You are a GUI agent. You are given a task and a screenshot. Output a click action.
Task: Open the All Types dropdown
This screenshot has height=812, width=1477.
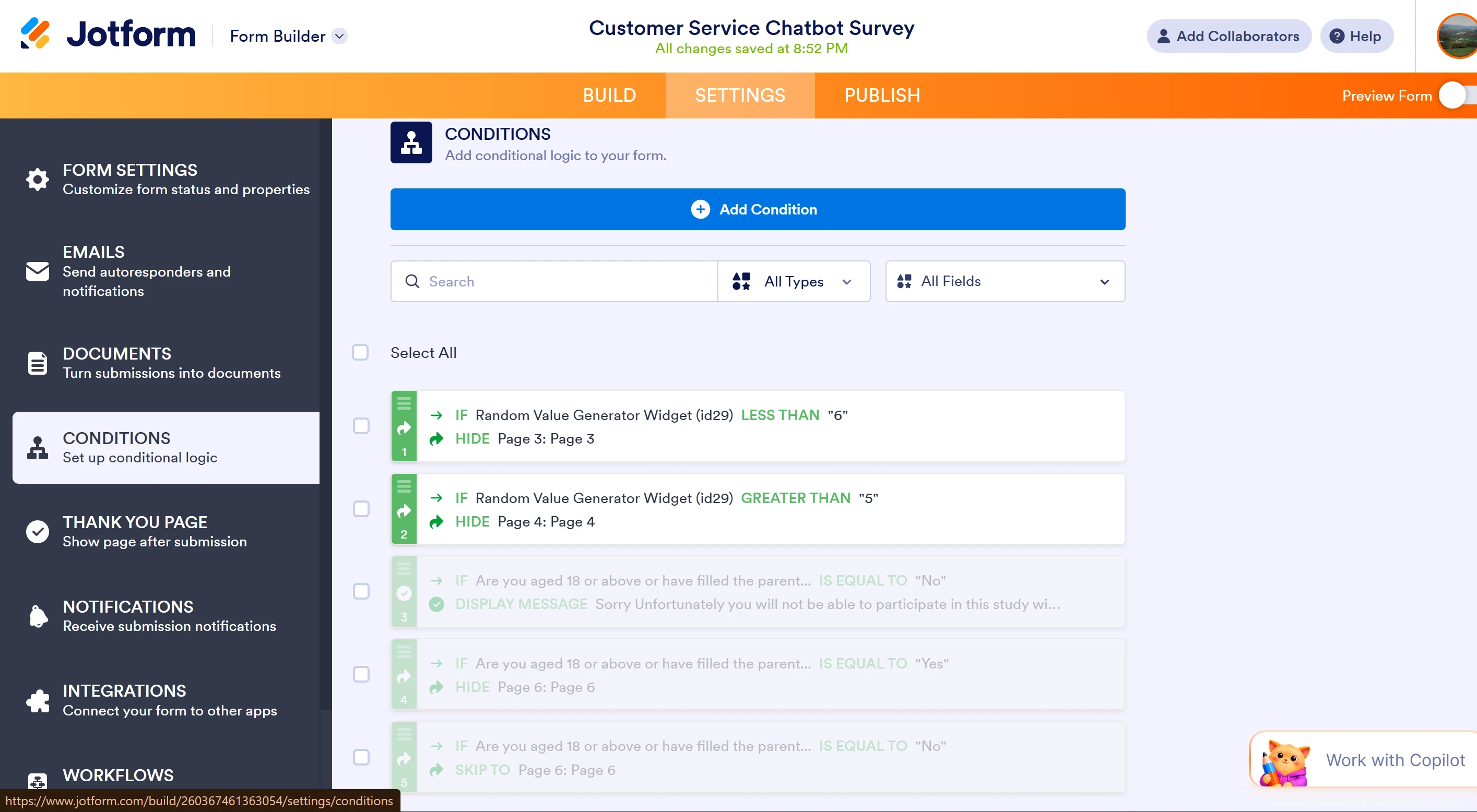pyautogui.click(x=793, y=281)
